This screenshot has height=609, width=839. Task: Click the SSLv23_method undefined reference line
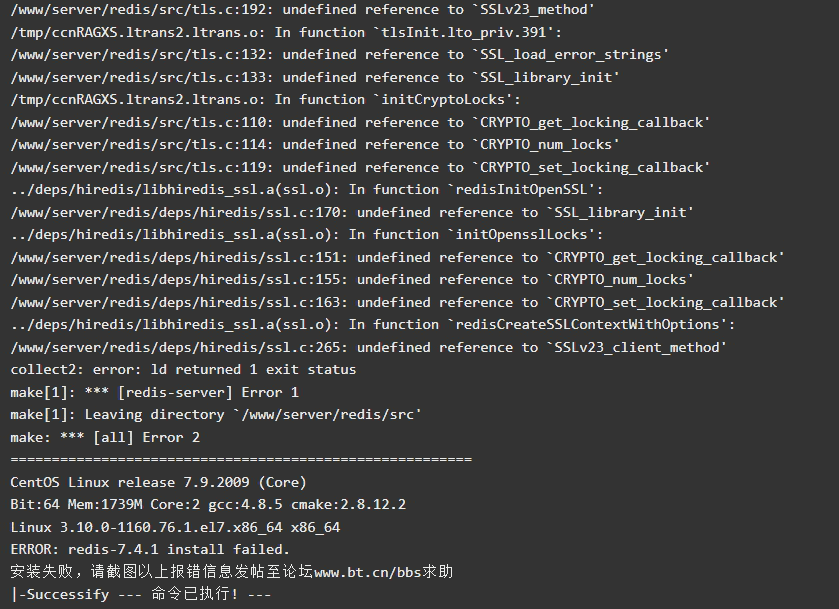(x=302, y=10)
